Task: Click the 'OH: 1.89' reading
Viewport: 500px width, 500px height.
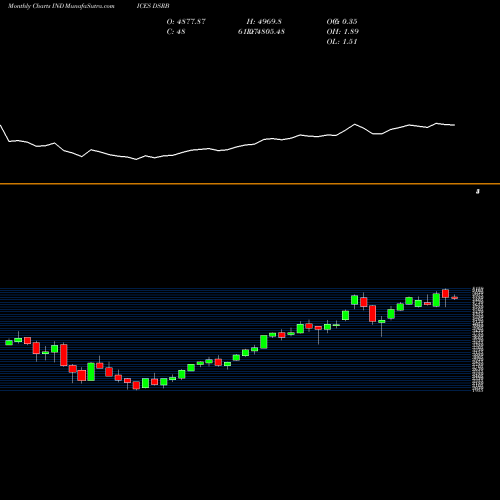Action: coord(343,32)
